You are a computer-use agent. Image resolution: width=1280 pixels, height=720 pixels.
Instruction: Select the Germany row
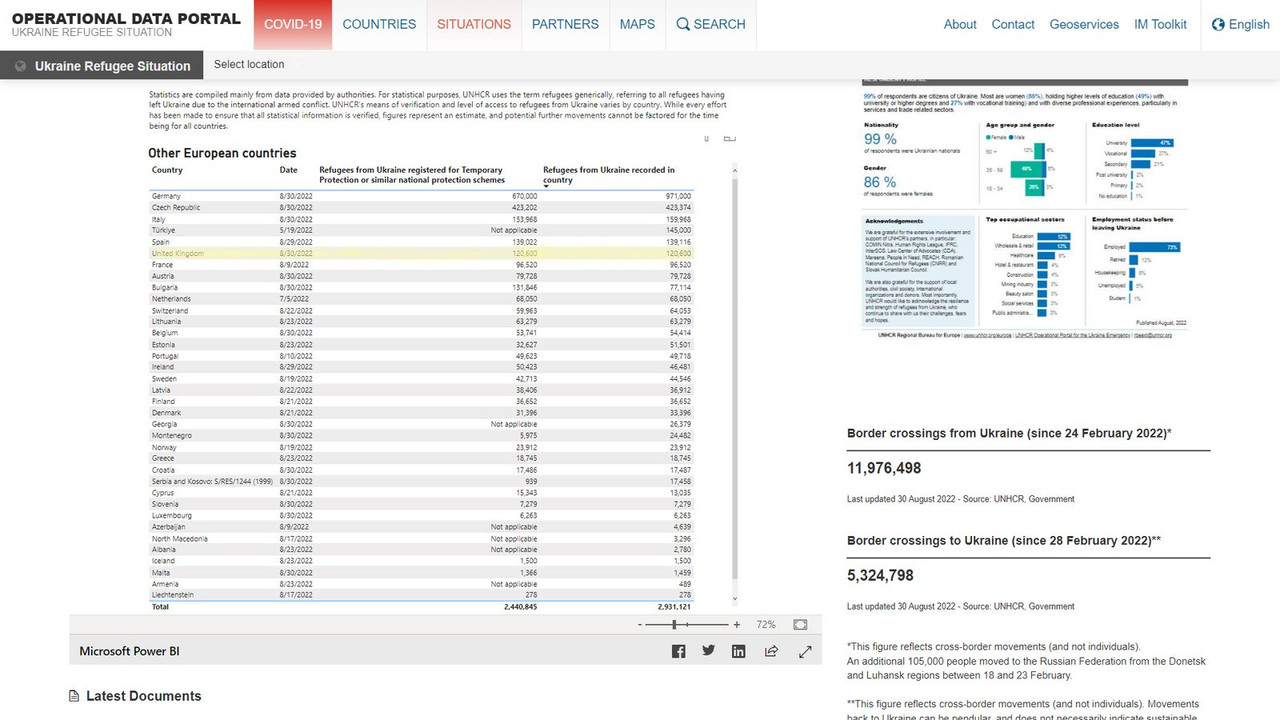click(420, 196)
